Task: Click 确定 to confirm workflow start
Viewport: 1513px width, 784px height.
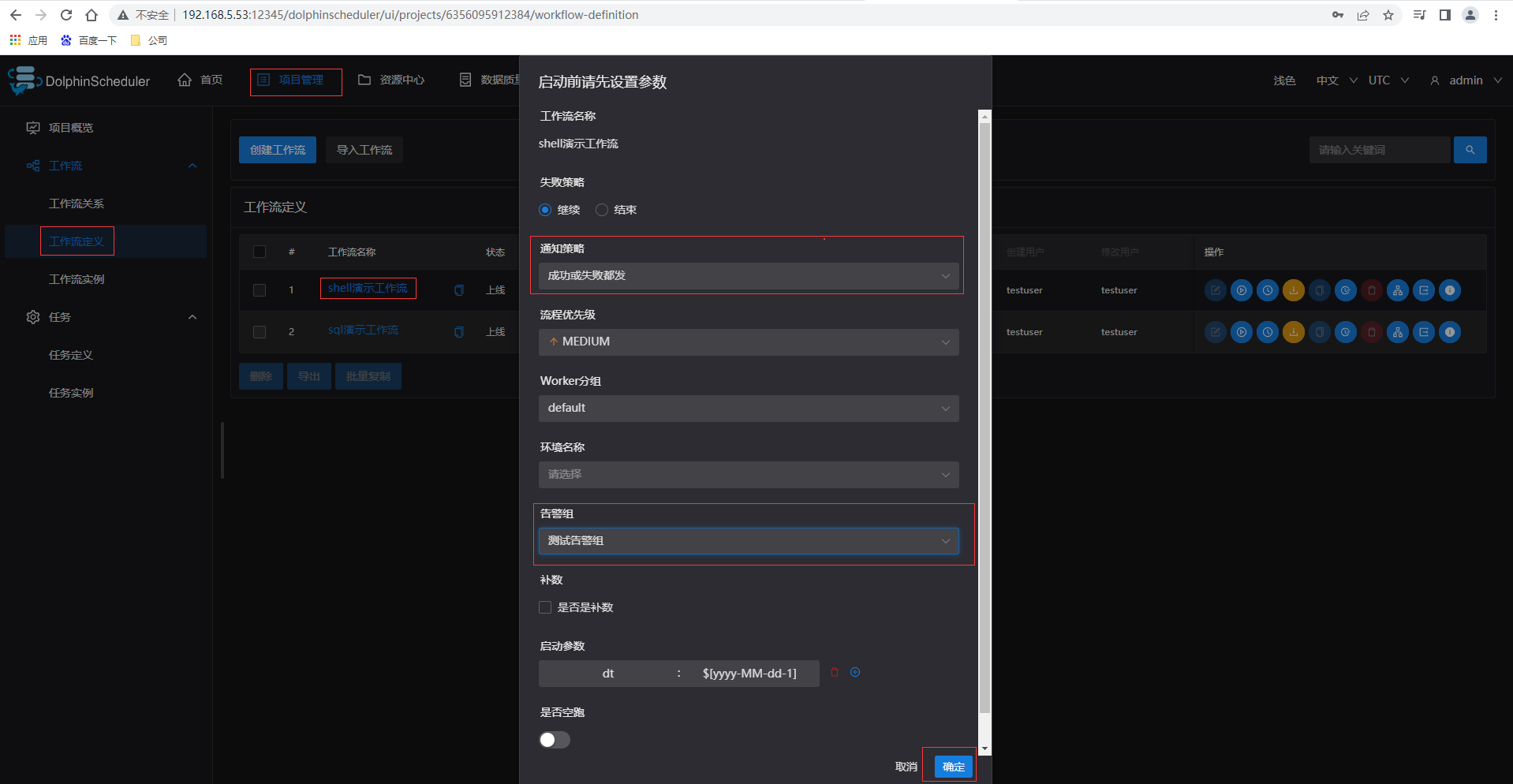Action: [953, 767]
